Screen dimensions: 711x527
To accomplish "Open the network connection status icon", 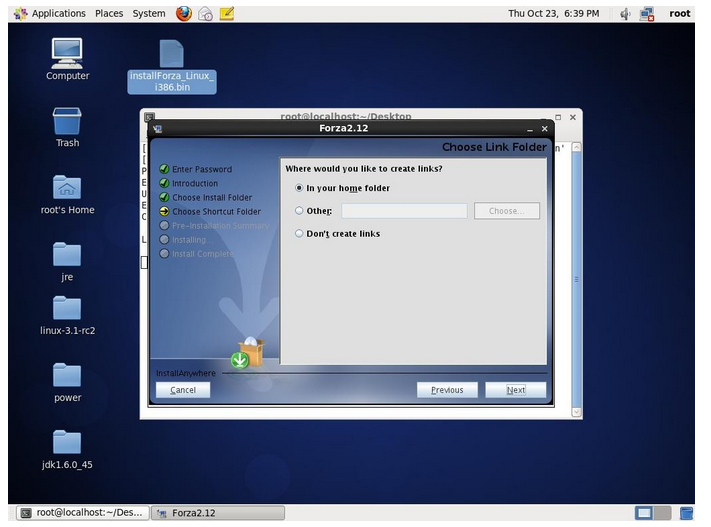I will coord(647,14).
